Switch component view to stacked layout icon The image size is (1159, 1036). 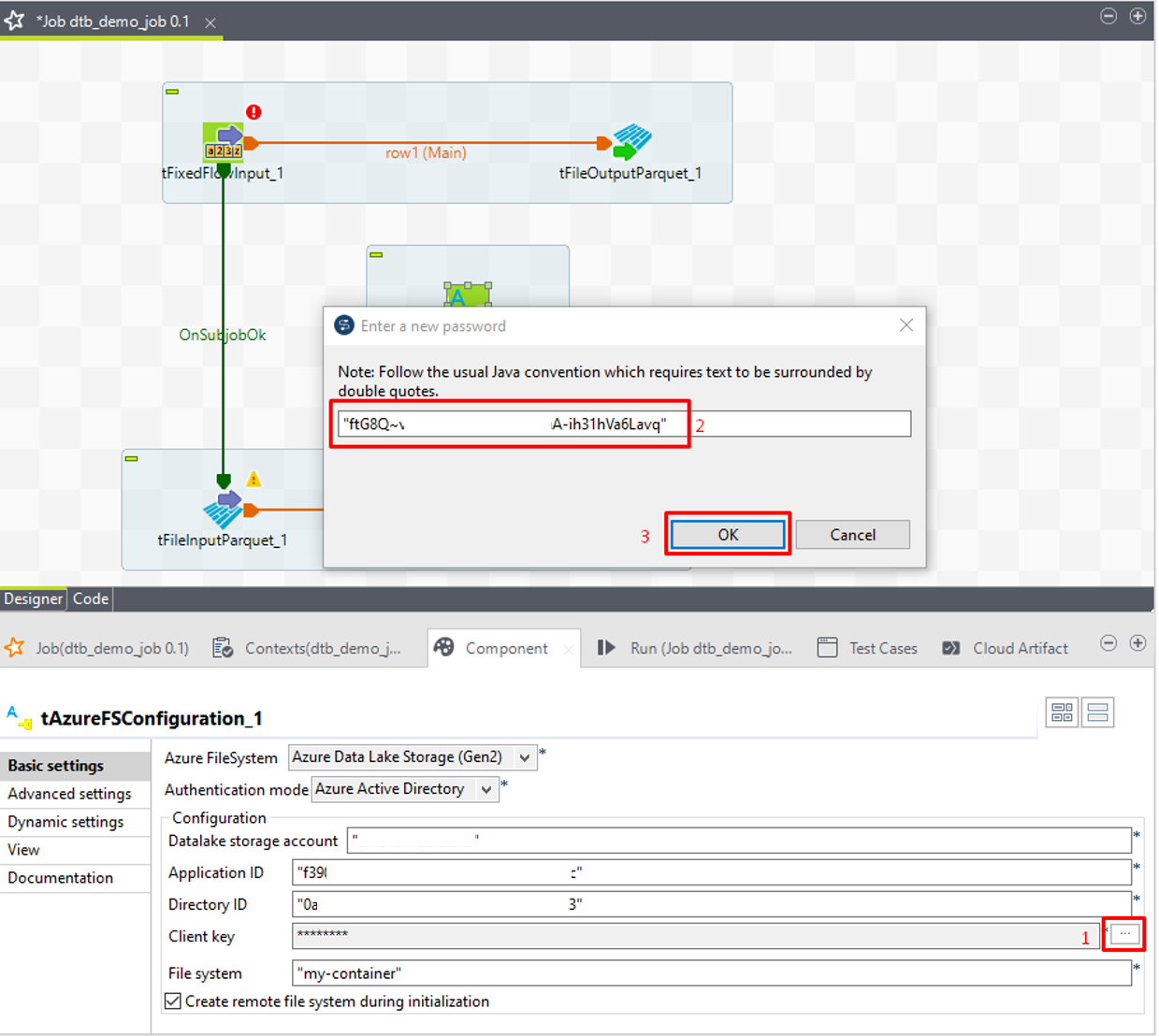1098,712
